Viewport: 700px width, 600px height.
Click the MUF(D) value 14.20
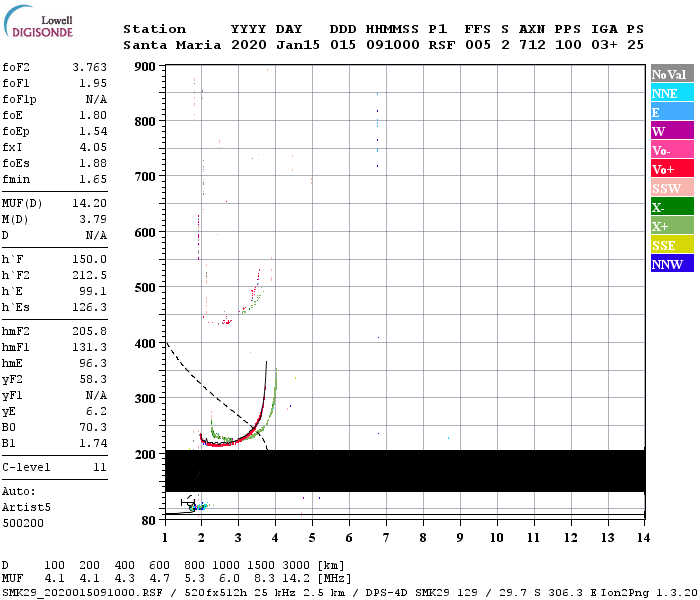pyautogui.click(x=90, y=203)
